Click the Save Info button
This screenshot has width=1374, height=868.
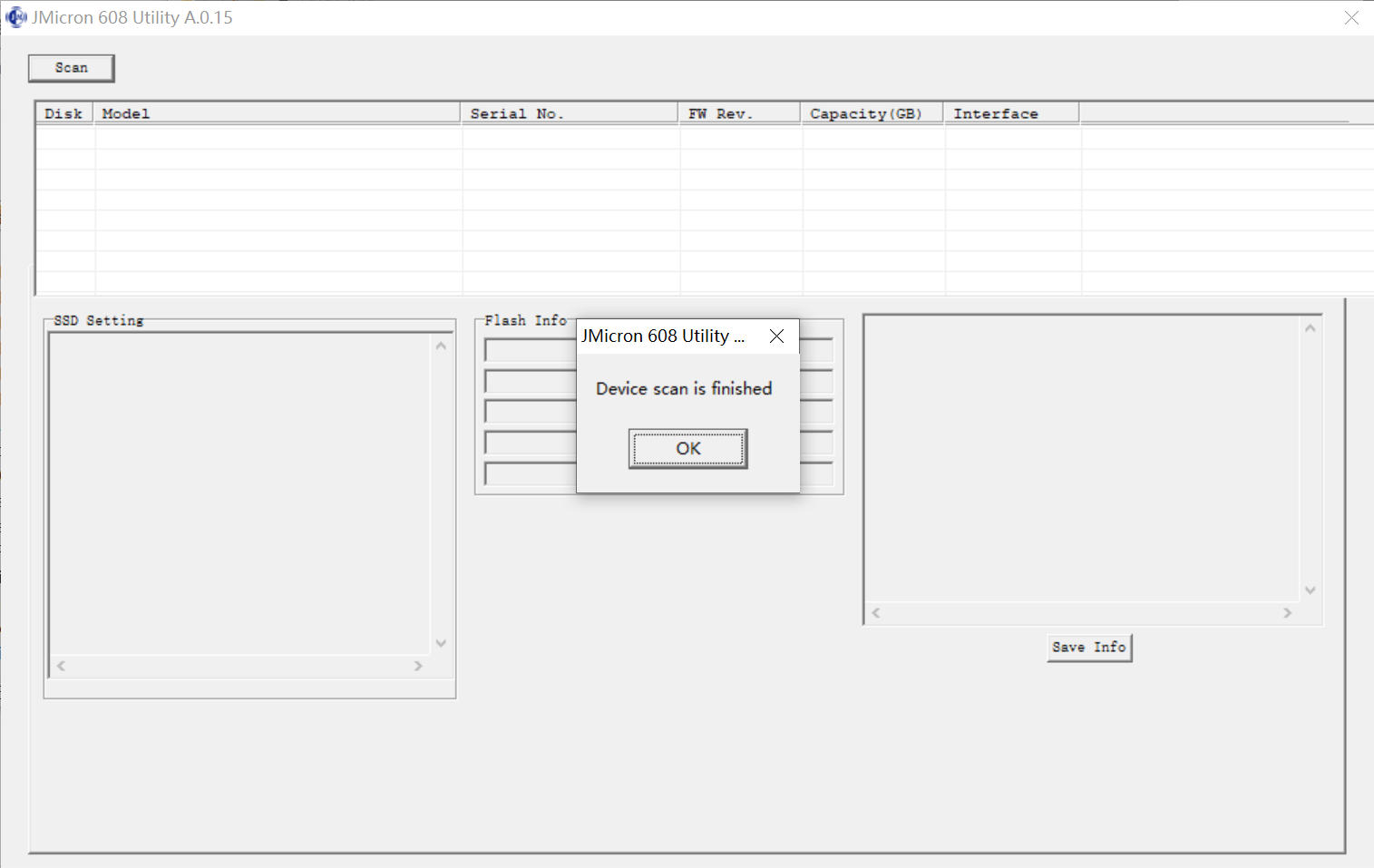(x=1089, y=647)
